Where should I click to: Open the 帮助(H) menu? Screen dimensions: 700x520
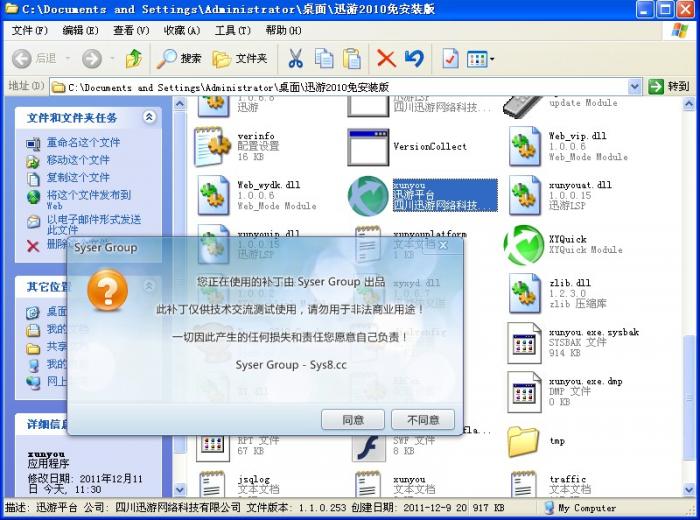coord(283,30)
